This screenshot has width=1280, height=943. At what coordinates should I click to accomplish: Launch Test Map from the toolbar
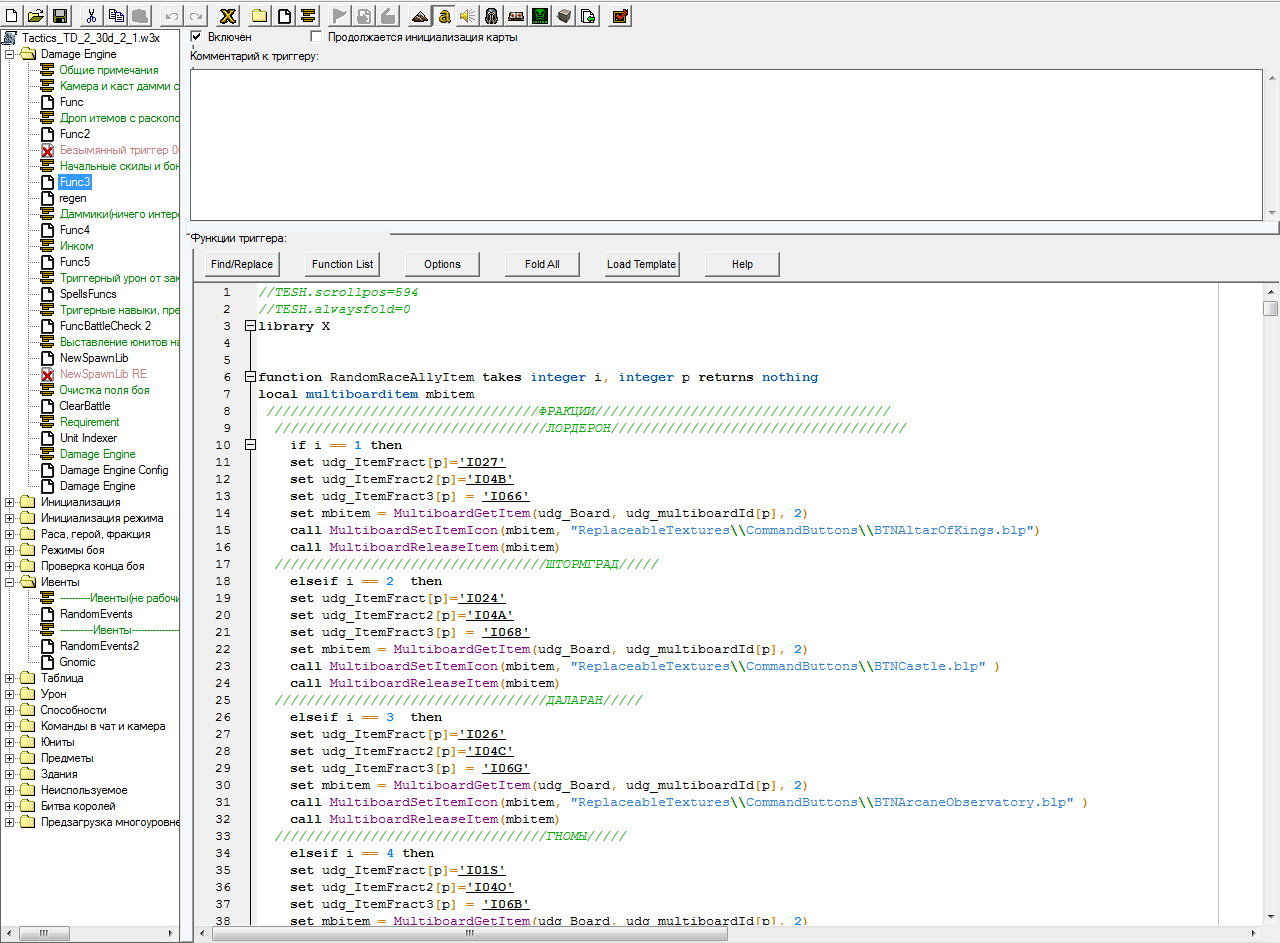(619, 15)
